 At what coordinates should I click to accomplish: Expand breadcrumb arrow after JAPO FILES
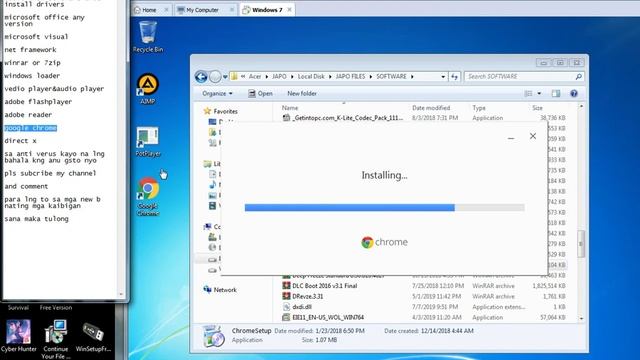point(371,77)
